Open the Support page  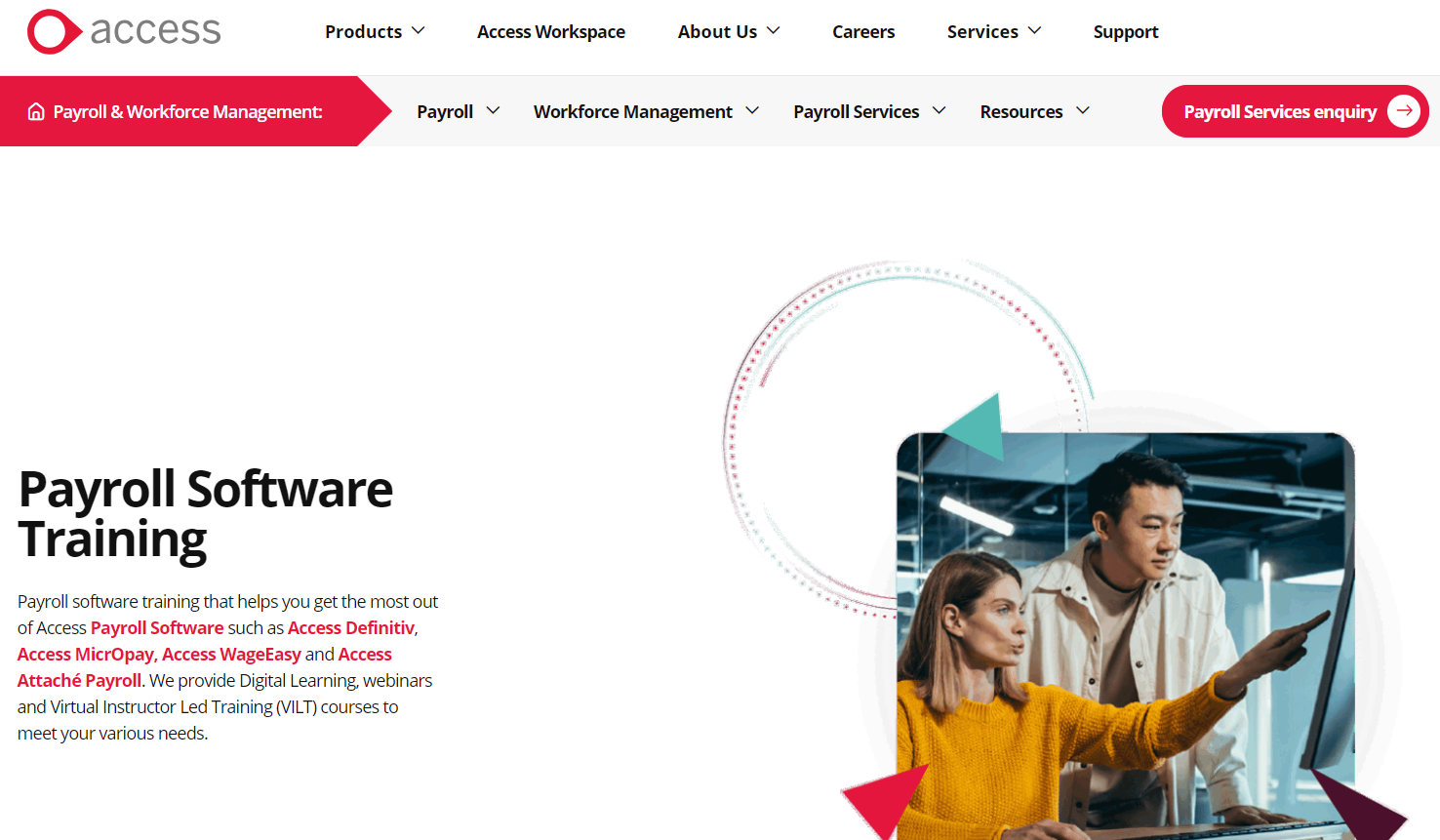pyautogui.click(x=1126, y=31)
